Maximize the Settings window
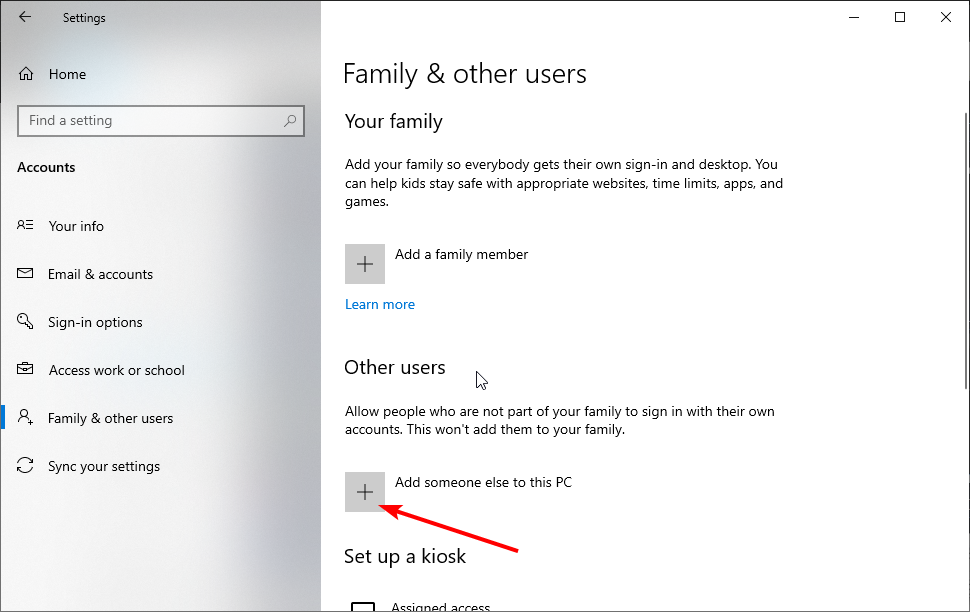The width and height of the screenshot is (970, 612). click(x=900, y=17)
